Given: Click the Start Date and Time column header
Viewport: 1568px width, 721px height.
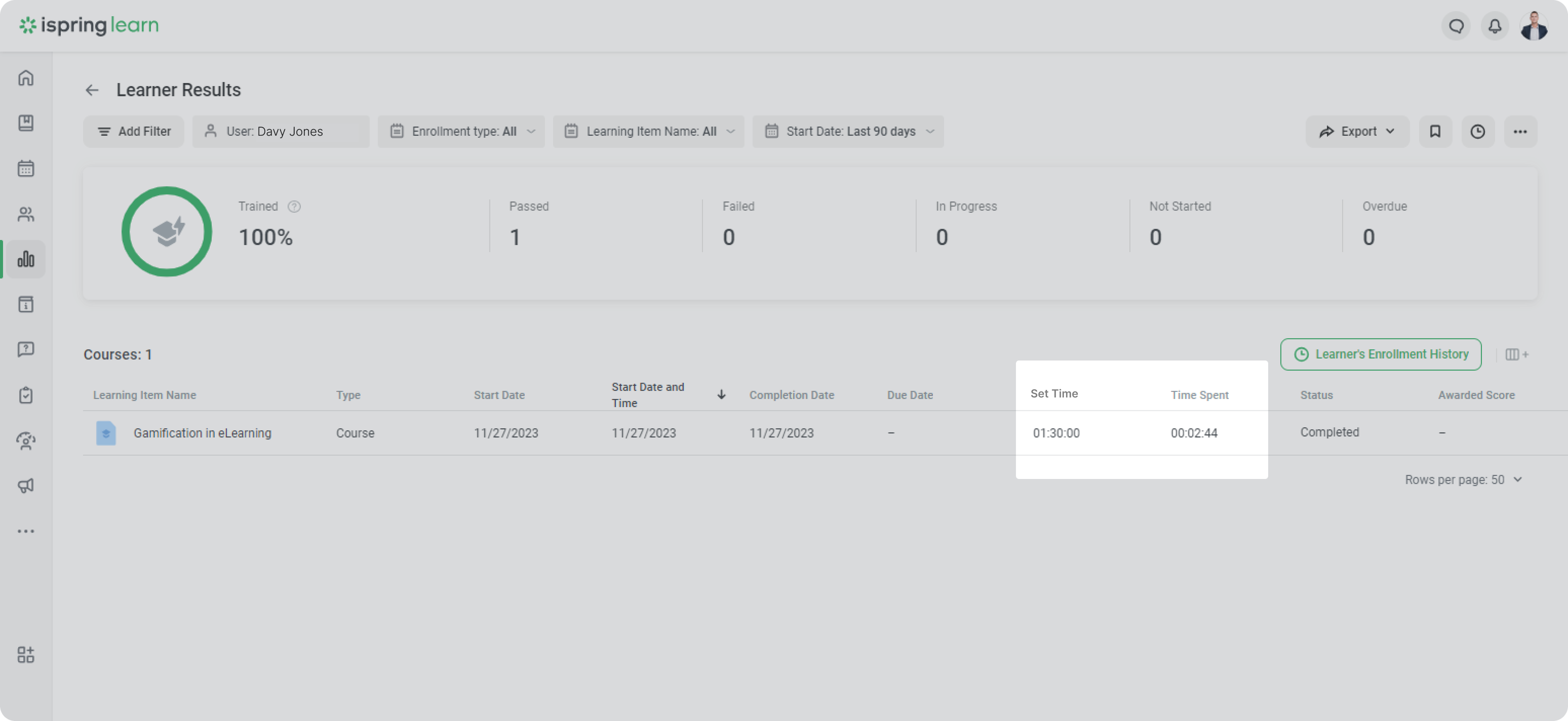Looking at the screenshot, I should [648, 395].
